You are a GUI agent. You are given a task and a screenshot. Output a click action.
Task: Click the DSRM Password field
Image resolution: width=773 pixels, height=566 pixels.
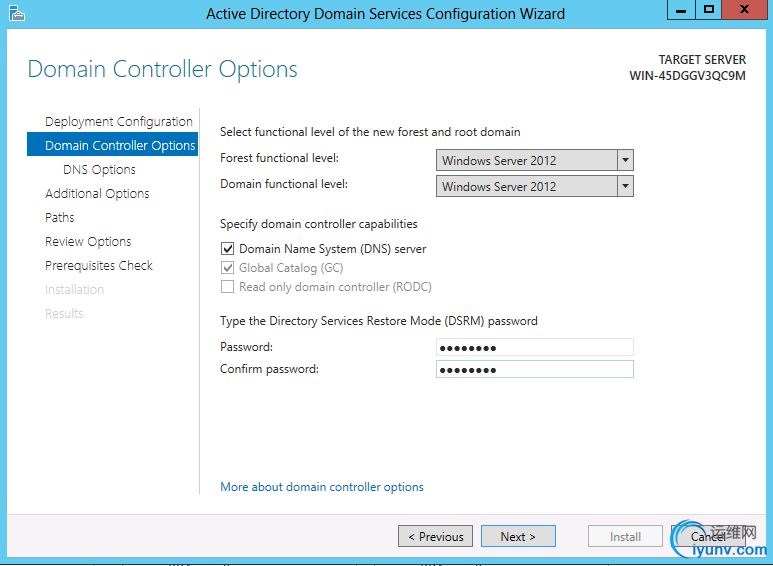535,347
